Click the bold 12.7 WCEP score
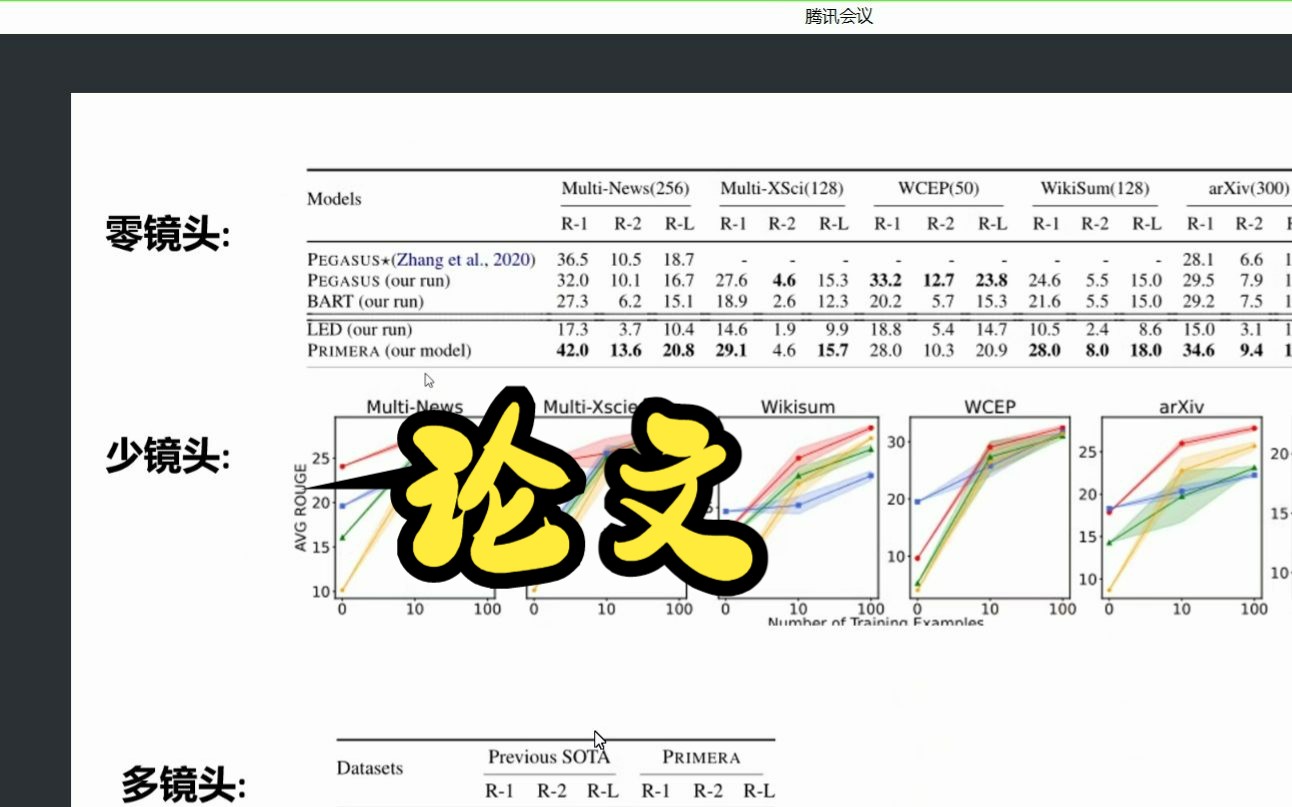The height and width of the screenshot is (807, 1292). [x=940, y=281]
